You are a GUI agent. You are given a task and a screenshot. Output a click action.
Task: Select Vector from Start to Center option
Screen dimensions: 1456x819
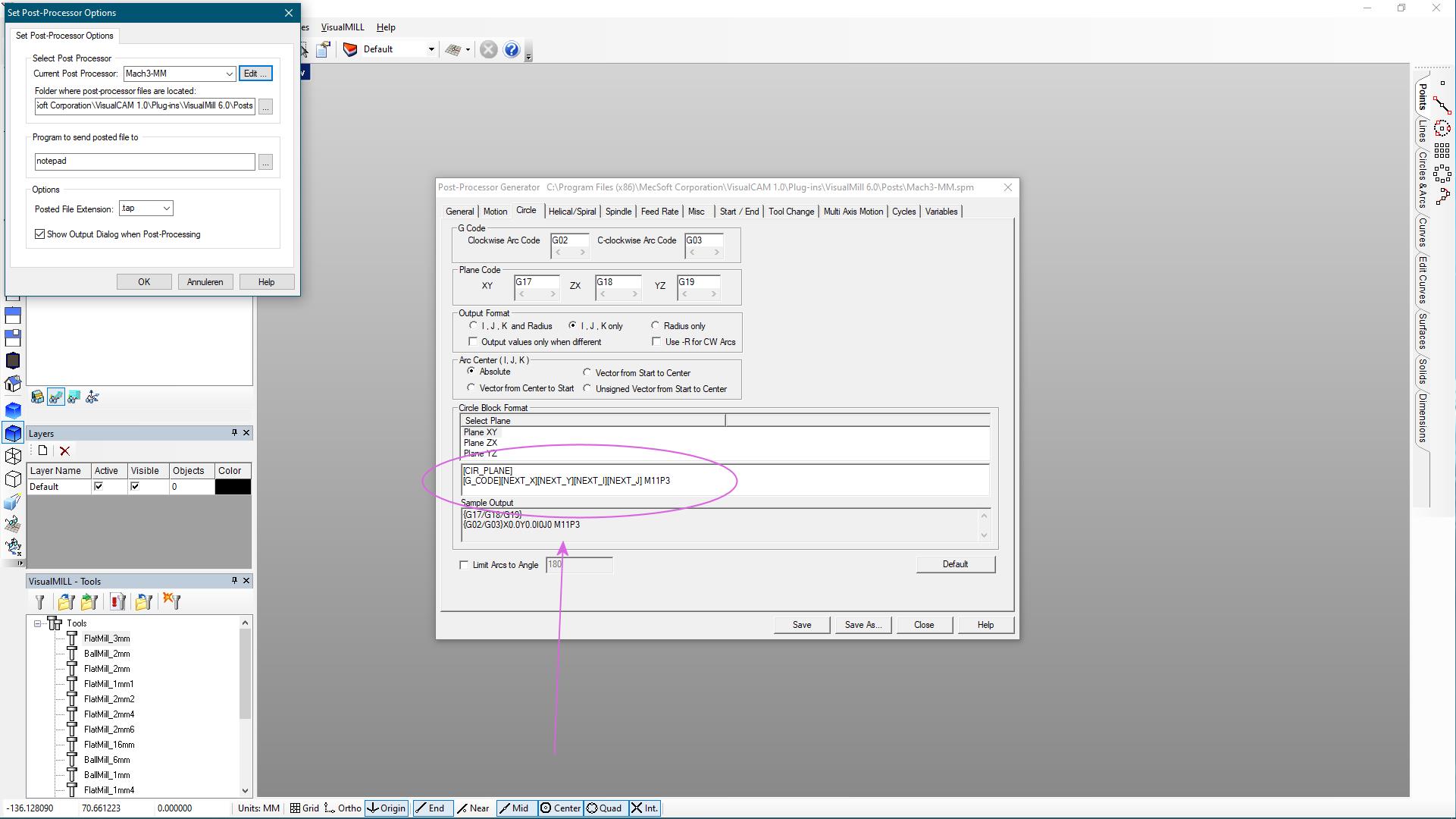587,373
